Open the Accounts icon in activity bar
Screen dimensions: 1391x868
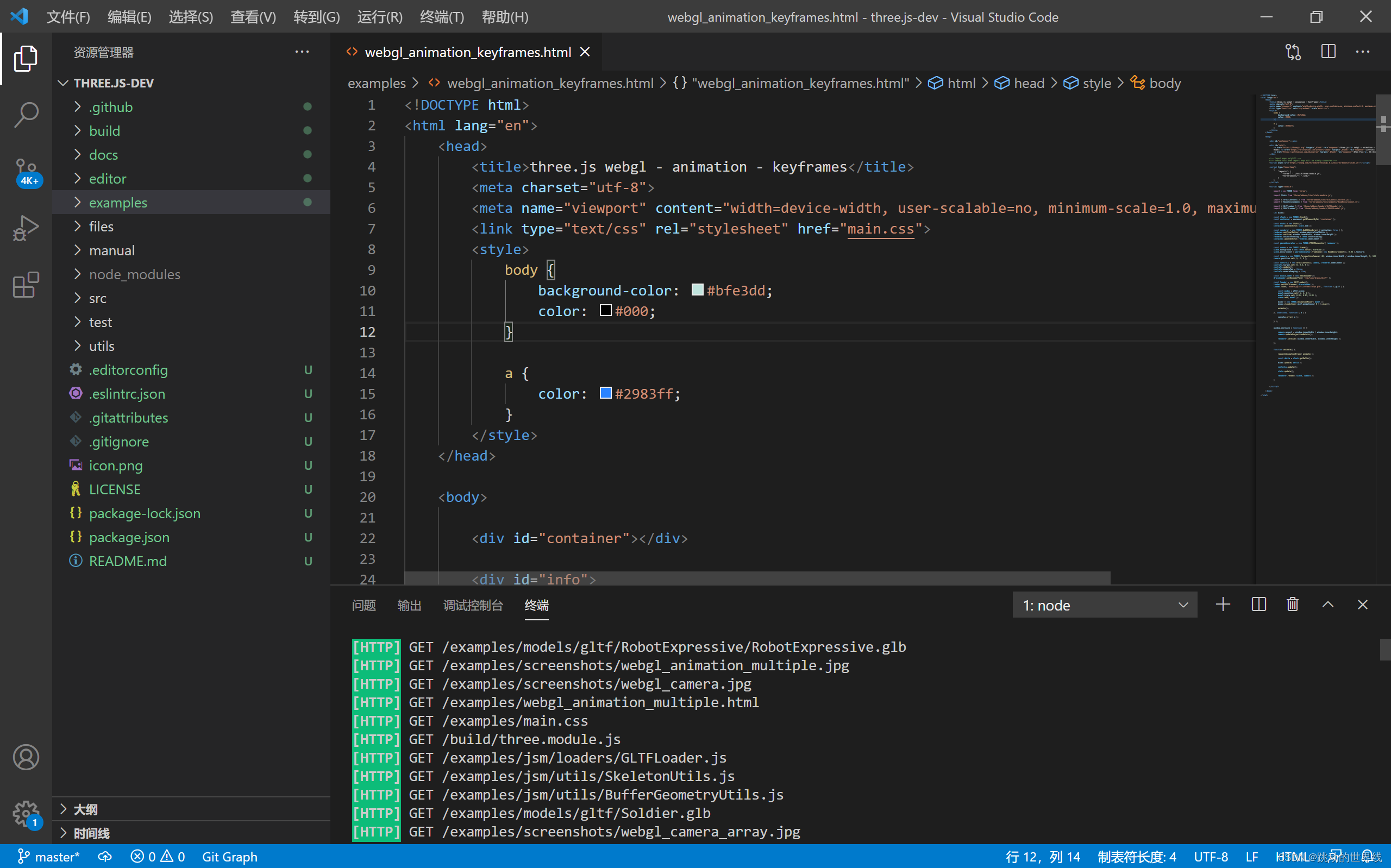26,757
